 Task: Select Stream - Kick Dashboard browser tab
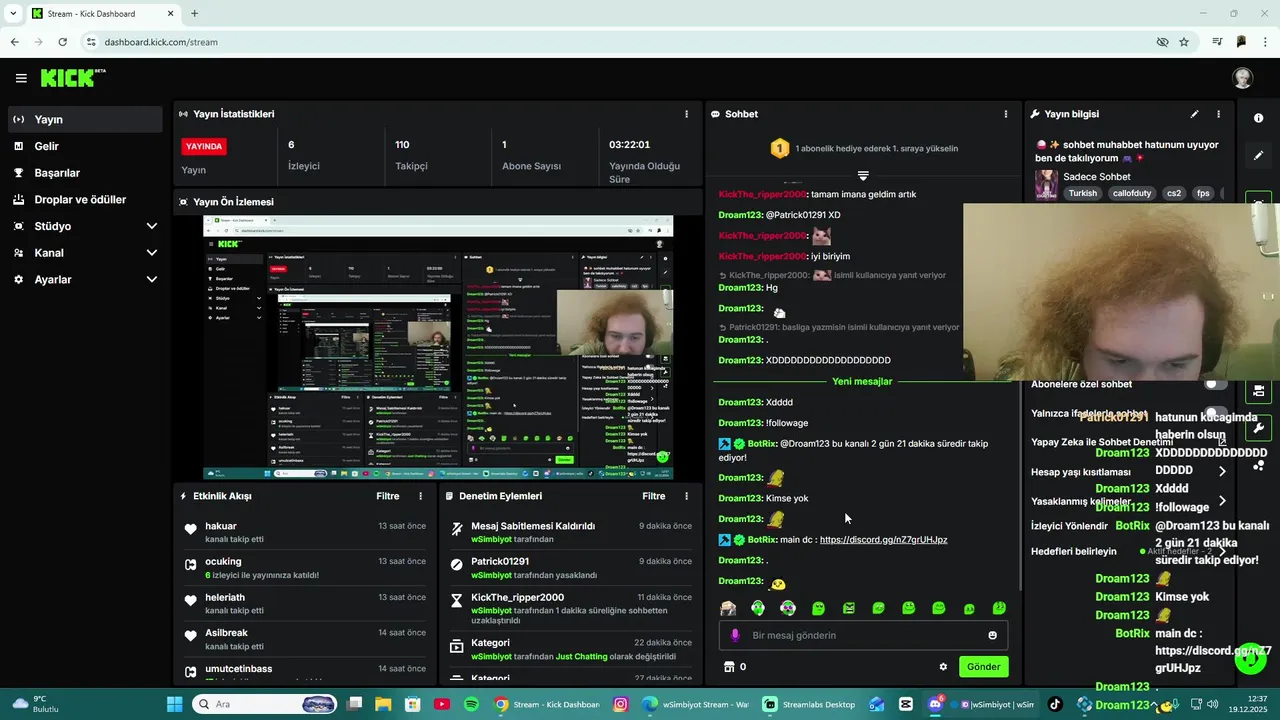101,13
